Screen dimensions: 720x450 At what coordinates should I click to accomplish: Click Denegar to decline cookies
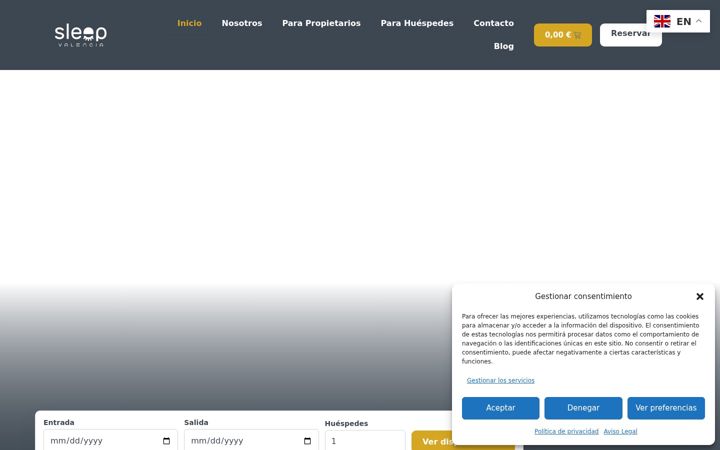pos(583,408)
